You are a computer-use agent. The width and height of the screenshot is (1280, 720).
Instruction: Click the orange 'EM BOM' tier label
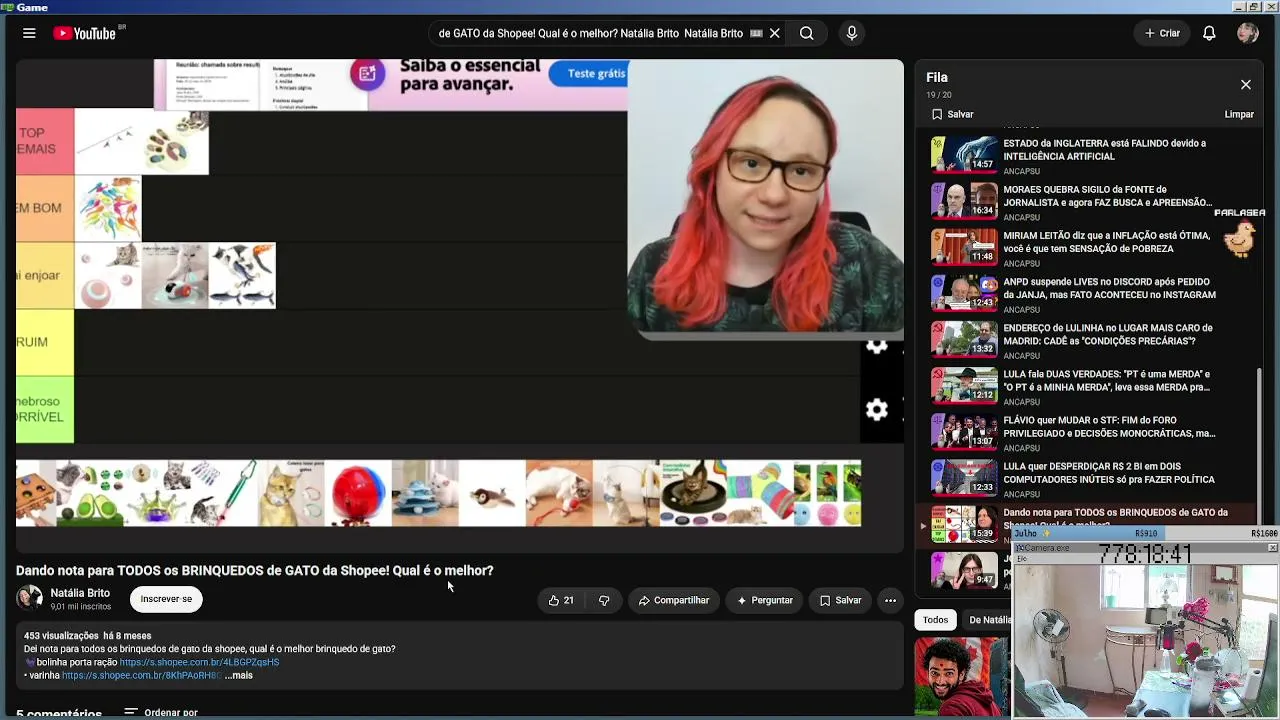pos(45,208)
